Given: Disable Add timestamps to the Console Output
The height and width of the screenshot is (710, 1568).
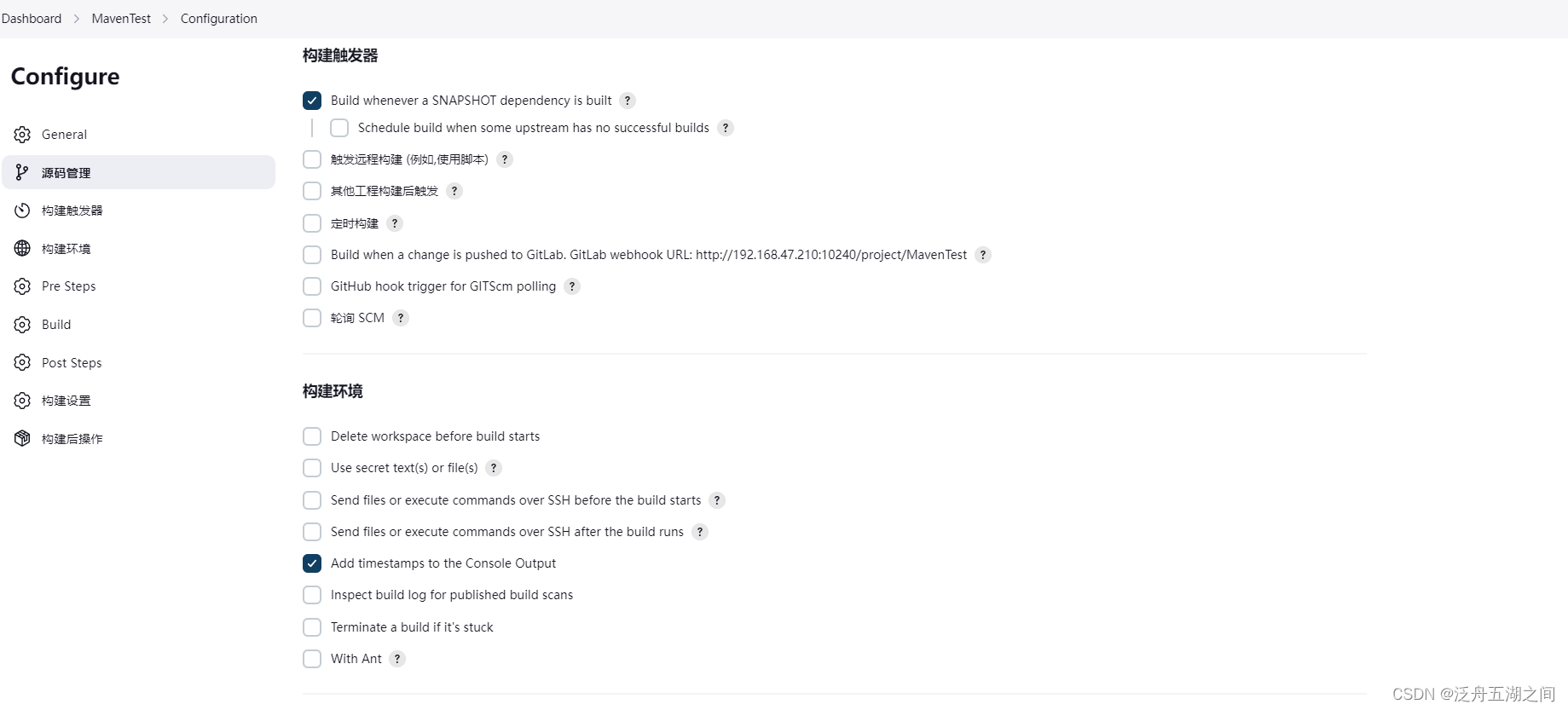Looking at the screenshot, I should pyautogui.click(x=312, y=563).
